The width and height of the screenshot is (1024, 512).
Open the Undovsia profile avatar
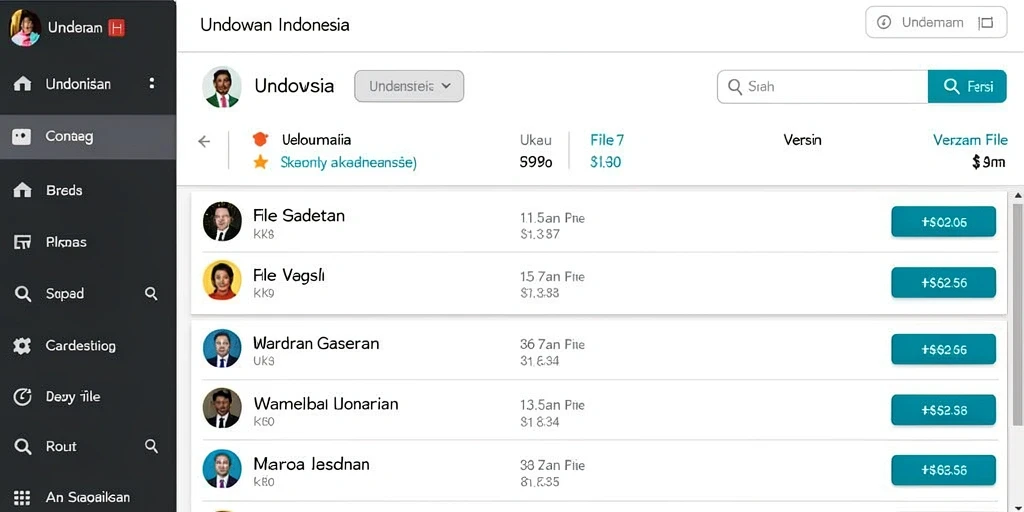click(221, 87)
